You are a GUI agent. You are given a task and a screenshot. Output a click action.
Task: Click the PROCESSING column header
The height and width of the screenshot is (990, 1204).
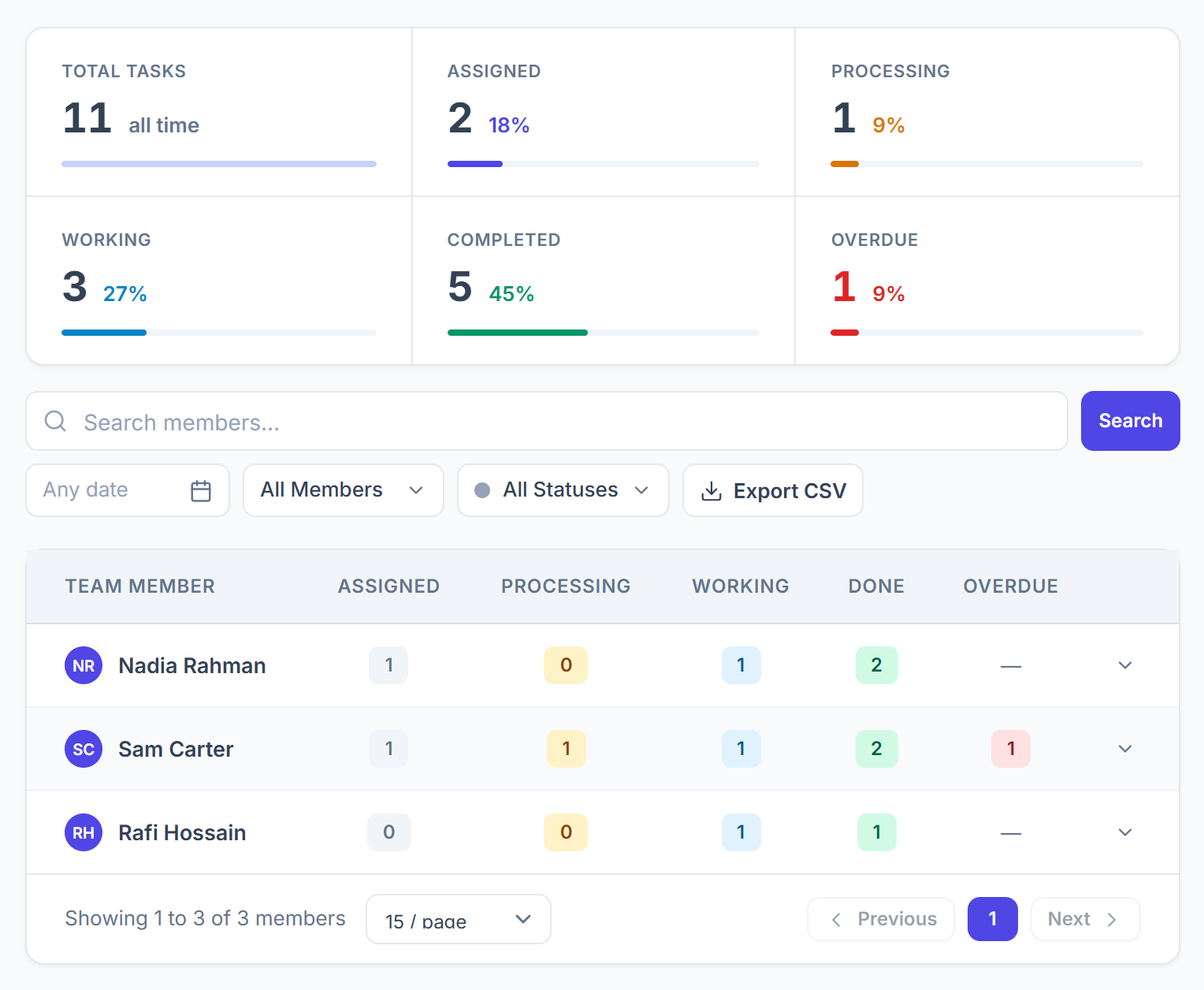[x=566, y=586]
